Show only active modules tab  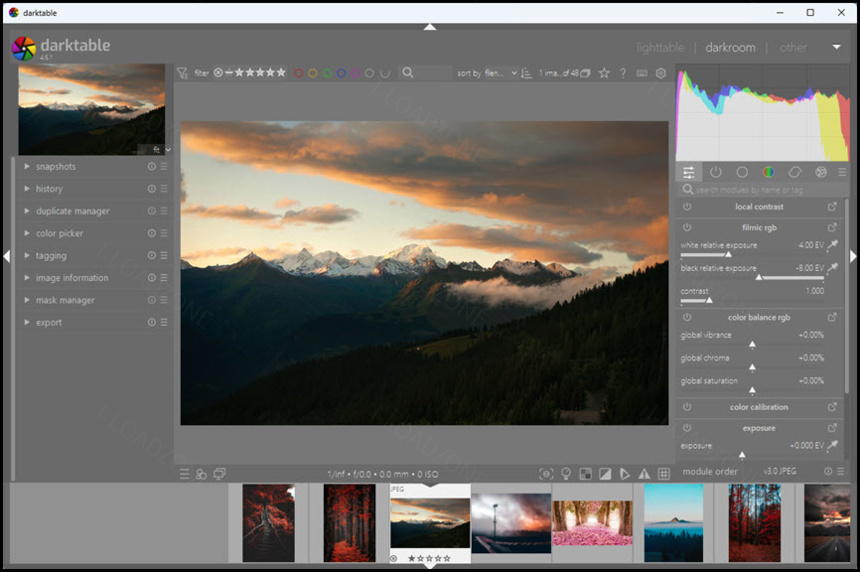coord(715,173)
